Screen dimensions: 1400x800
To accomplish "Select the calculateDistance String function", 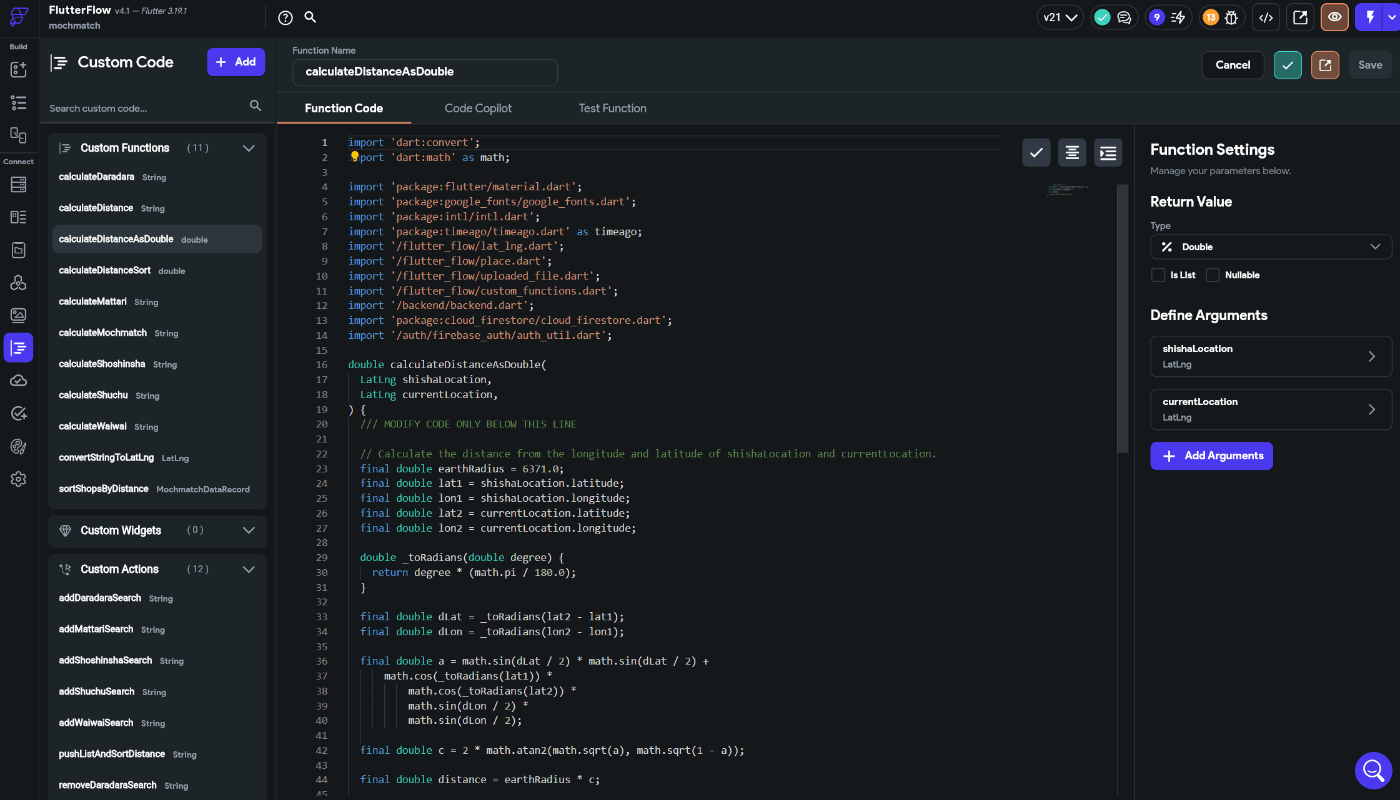I will (157, 208).
